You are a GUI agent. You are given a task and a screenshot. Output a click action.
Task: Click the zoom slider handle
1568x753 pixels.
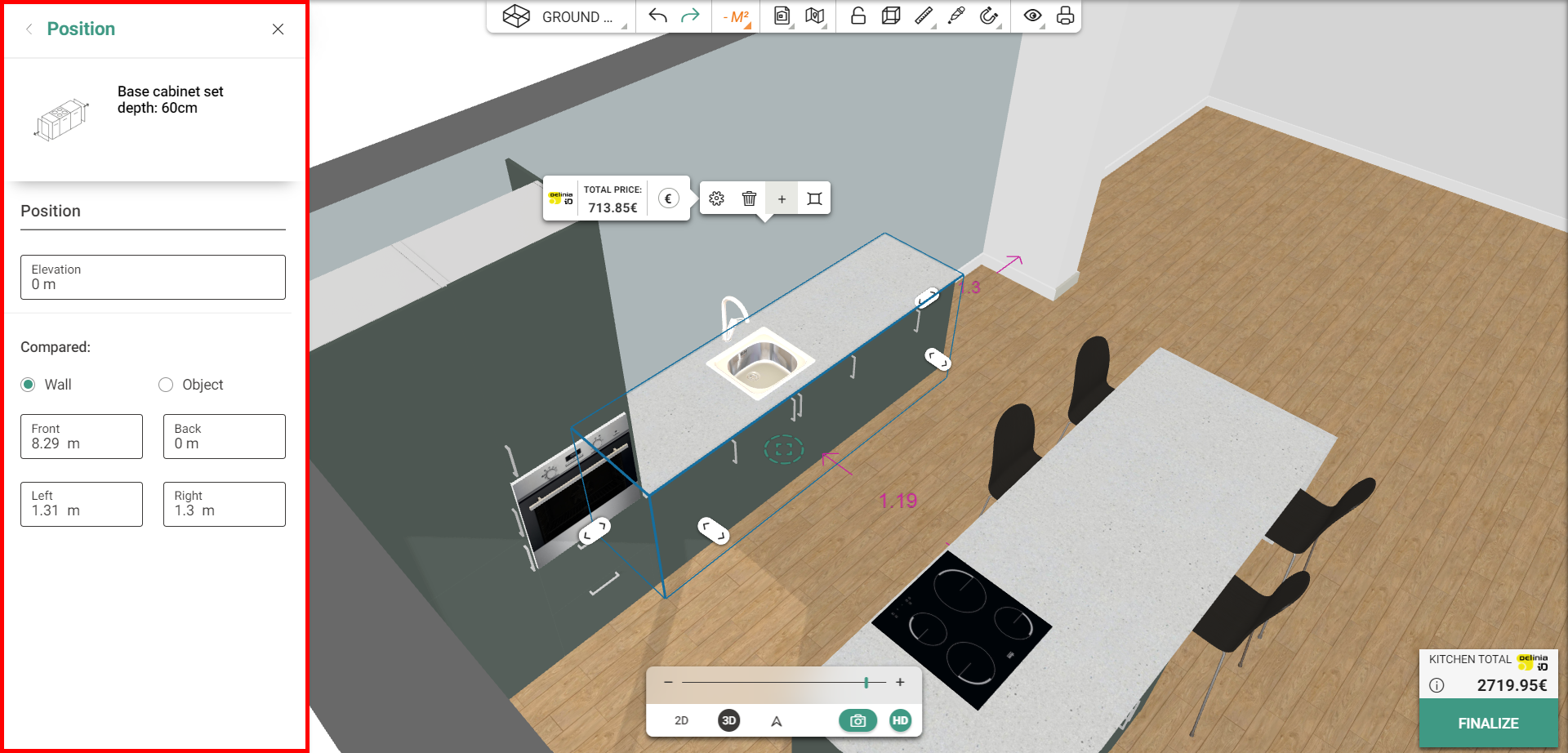click(866, 682)
